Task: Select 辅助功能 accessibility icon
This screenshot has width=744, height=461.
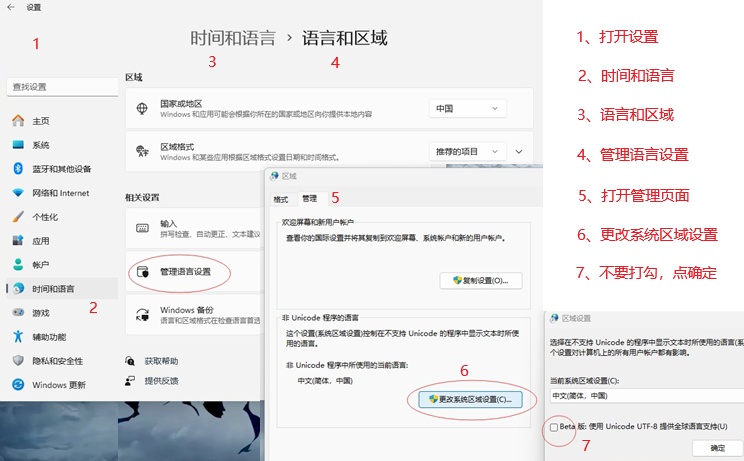Action: point(18,337)
